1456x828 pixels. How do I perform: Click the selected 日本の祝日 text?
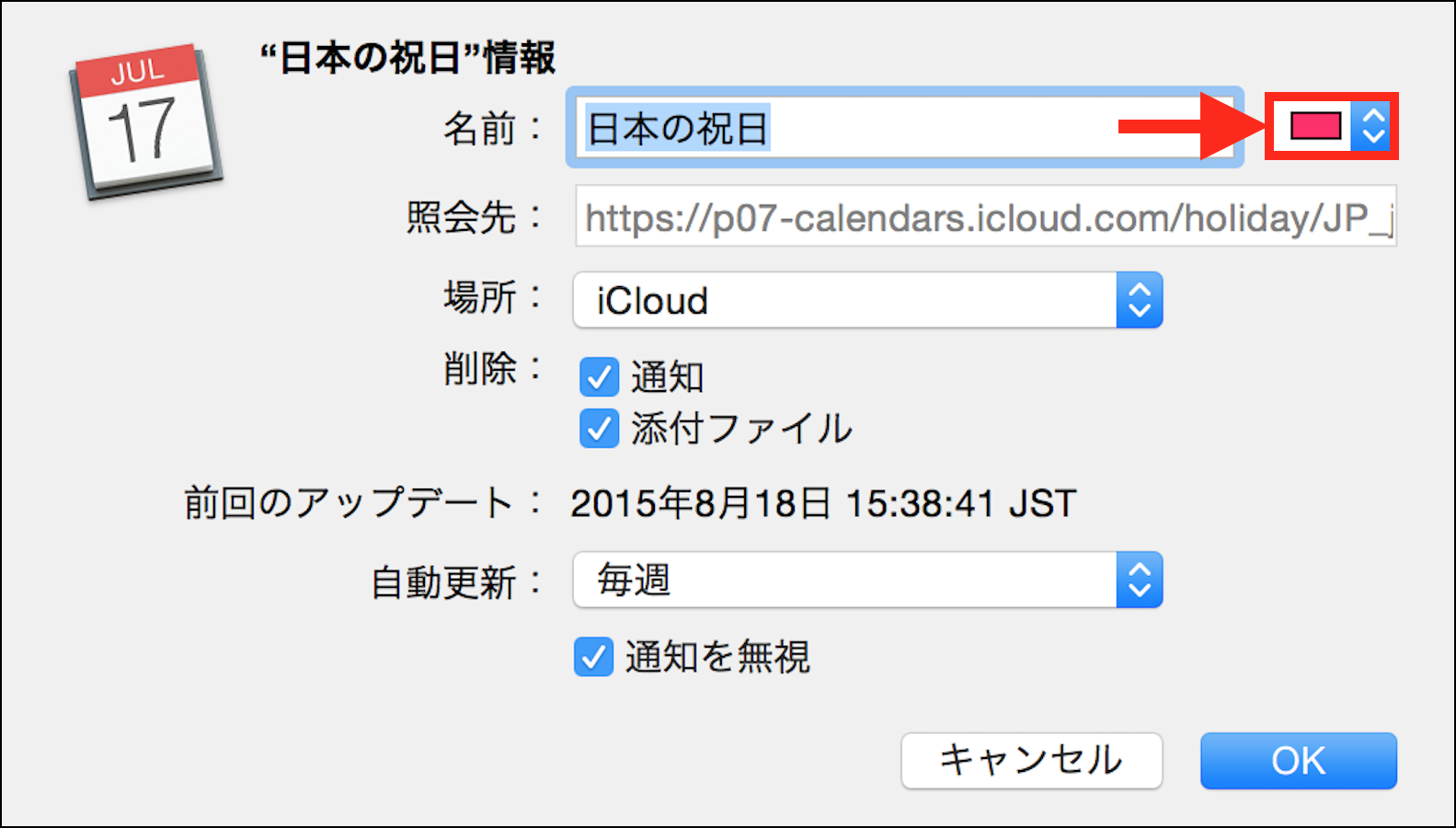[678, 128]
